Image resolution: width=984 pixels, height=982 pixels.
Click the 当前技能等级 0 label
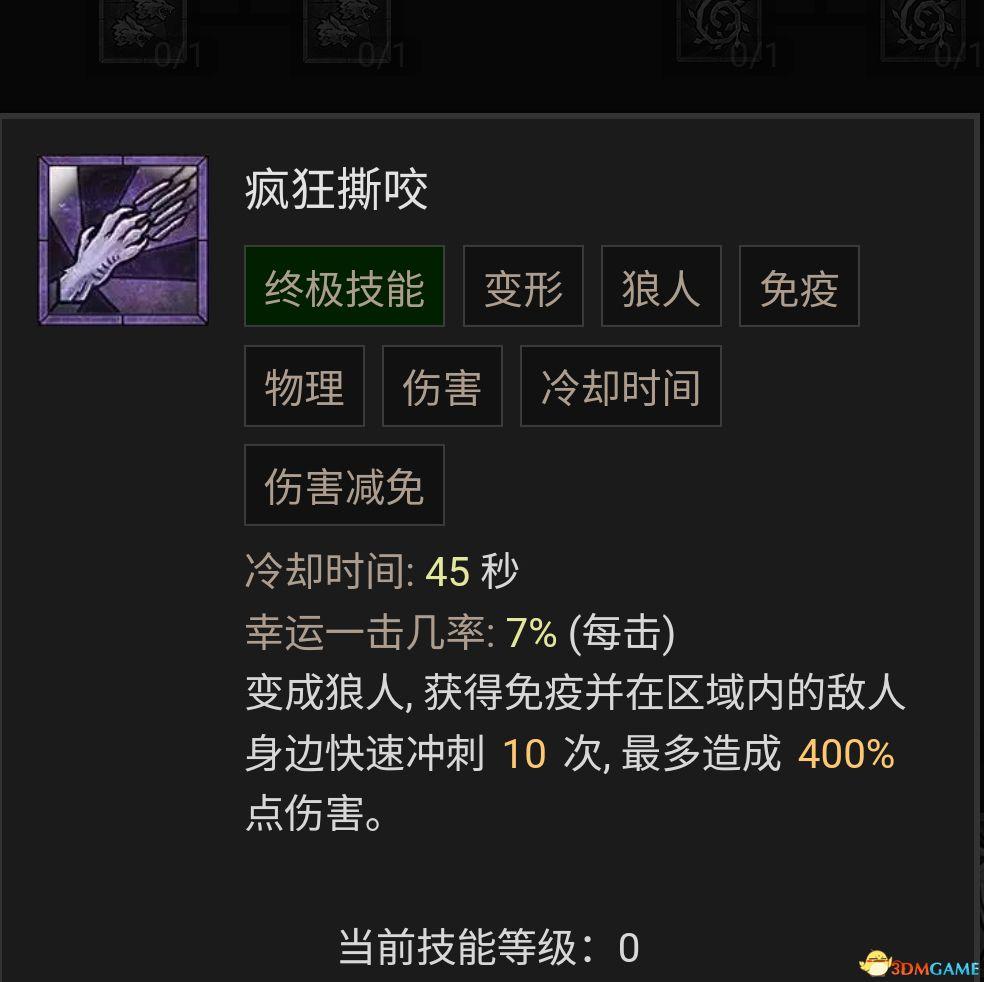(489, 947)
